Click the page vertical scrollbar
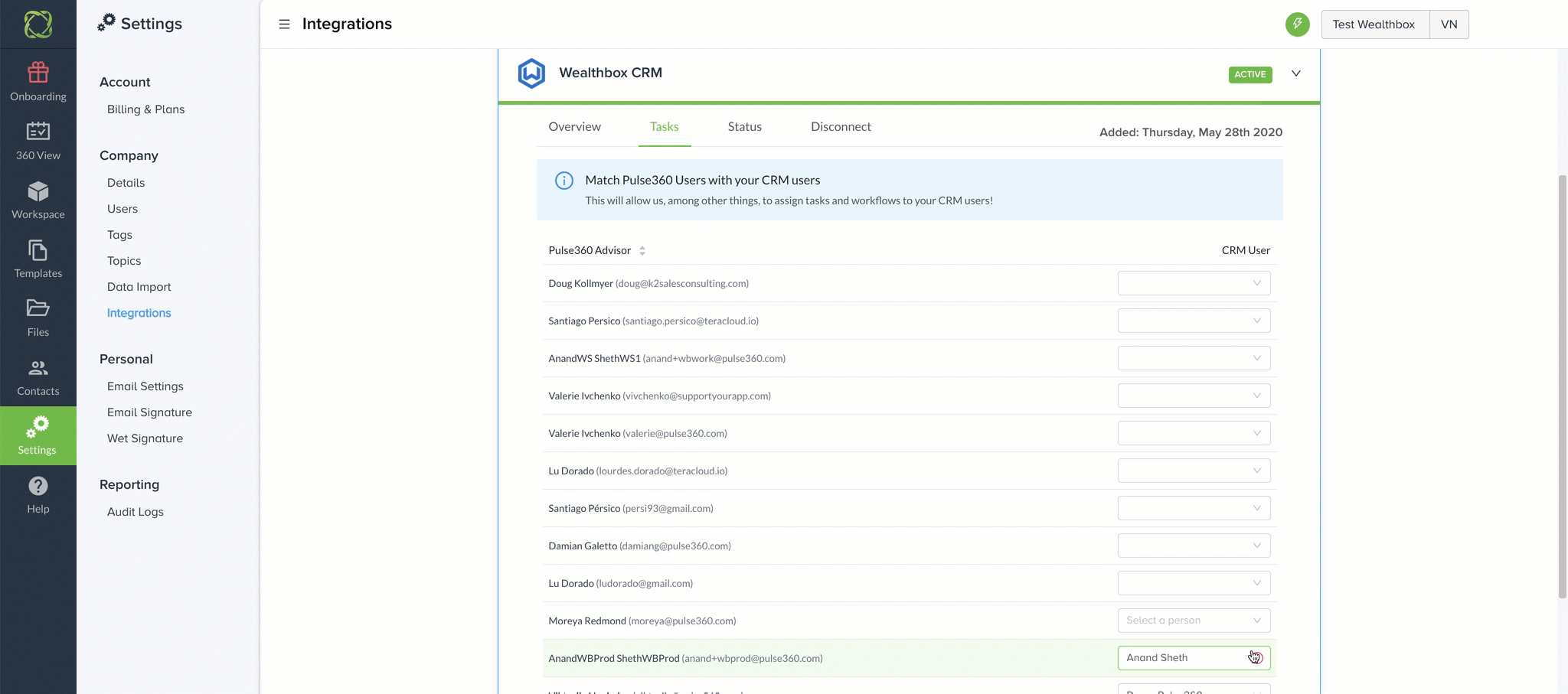Image resolution: width=1568 pixels, height=694 pixels. [1563, 386]
